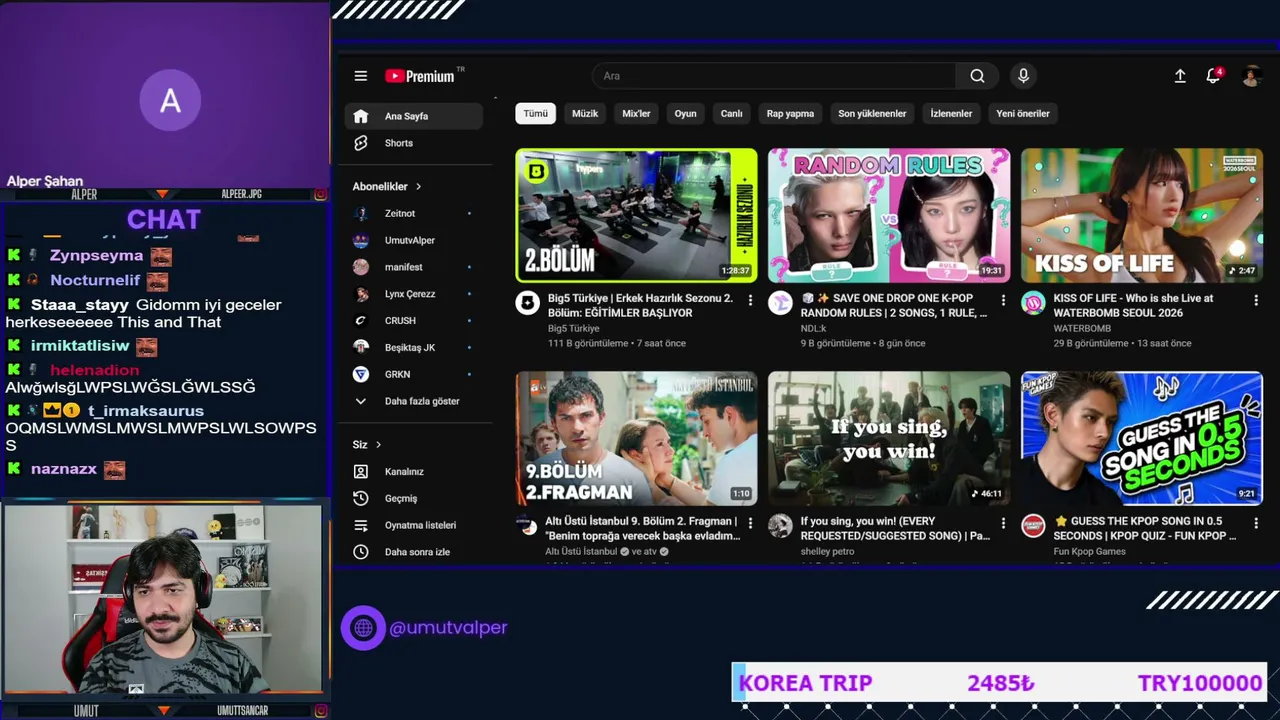1280x720 pixels.
Task: Open Beşiktaş JK channel in subscriptions
Action: pyautogui.click(x=413, y=347)
